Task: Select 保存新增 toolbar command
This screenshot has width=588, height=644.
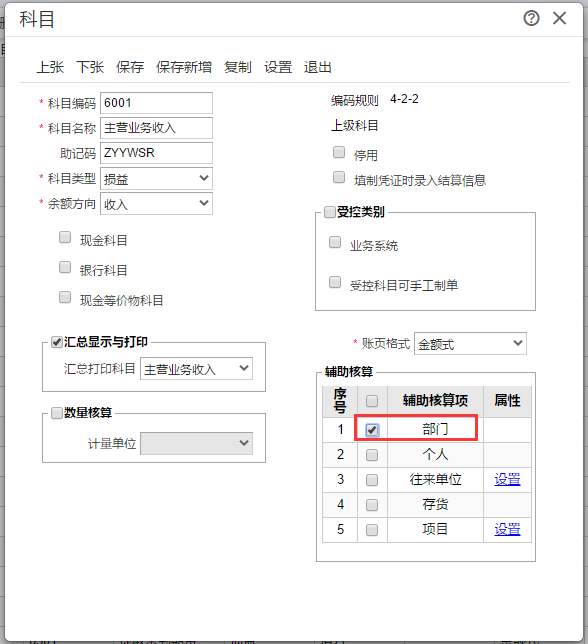Action: (184, 67)
